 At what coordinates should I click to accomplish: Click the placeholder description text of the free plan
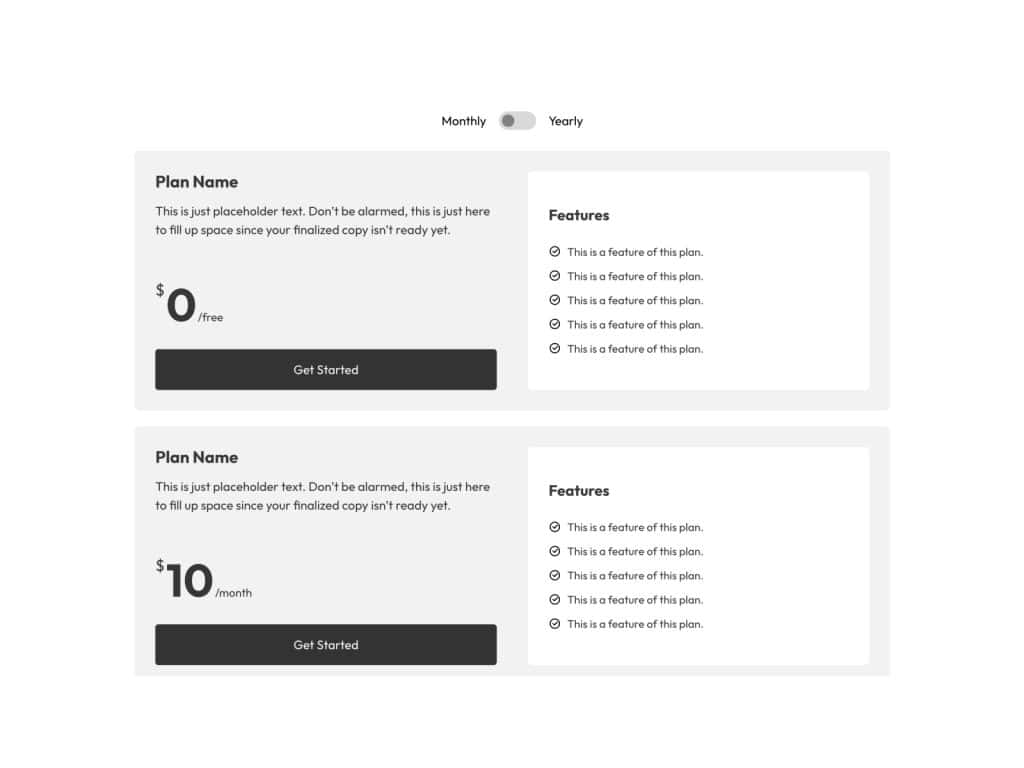coord(322,221)
